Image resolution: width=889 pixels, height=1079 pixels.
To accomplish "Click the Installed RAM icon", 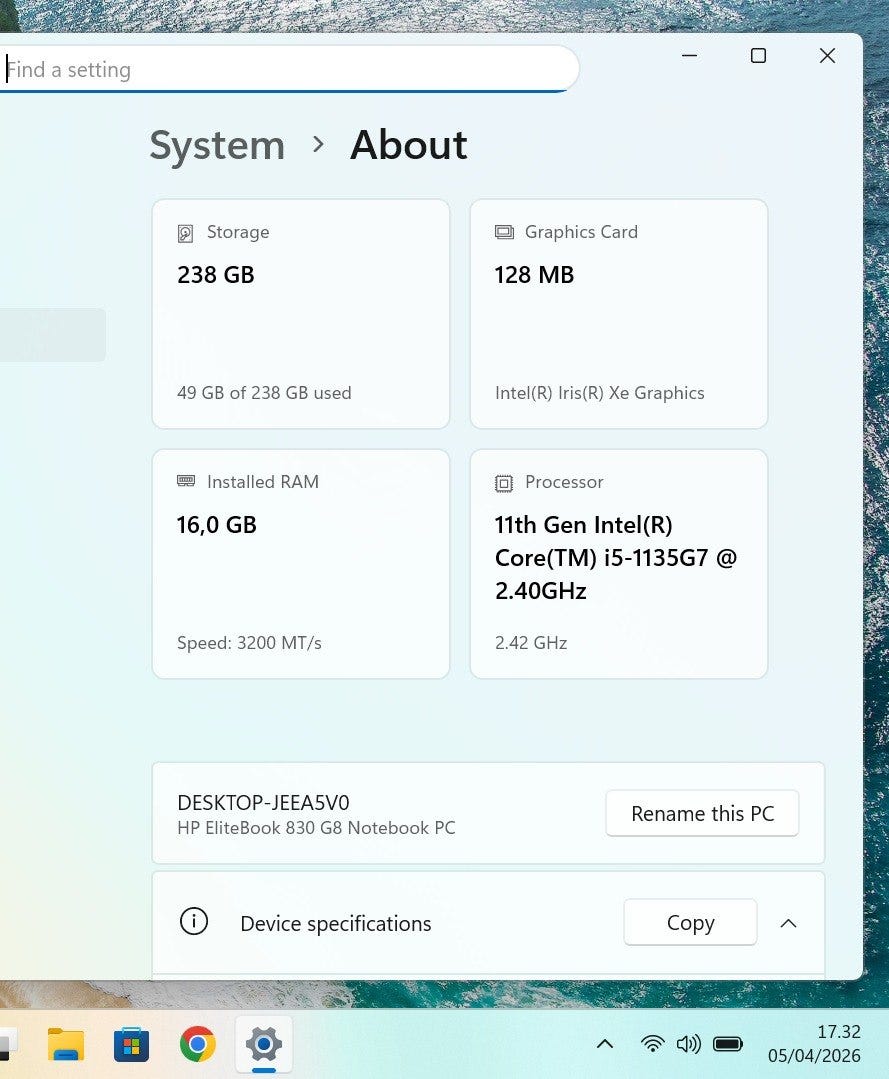I will (186, 482).
